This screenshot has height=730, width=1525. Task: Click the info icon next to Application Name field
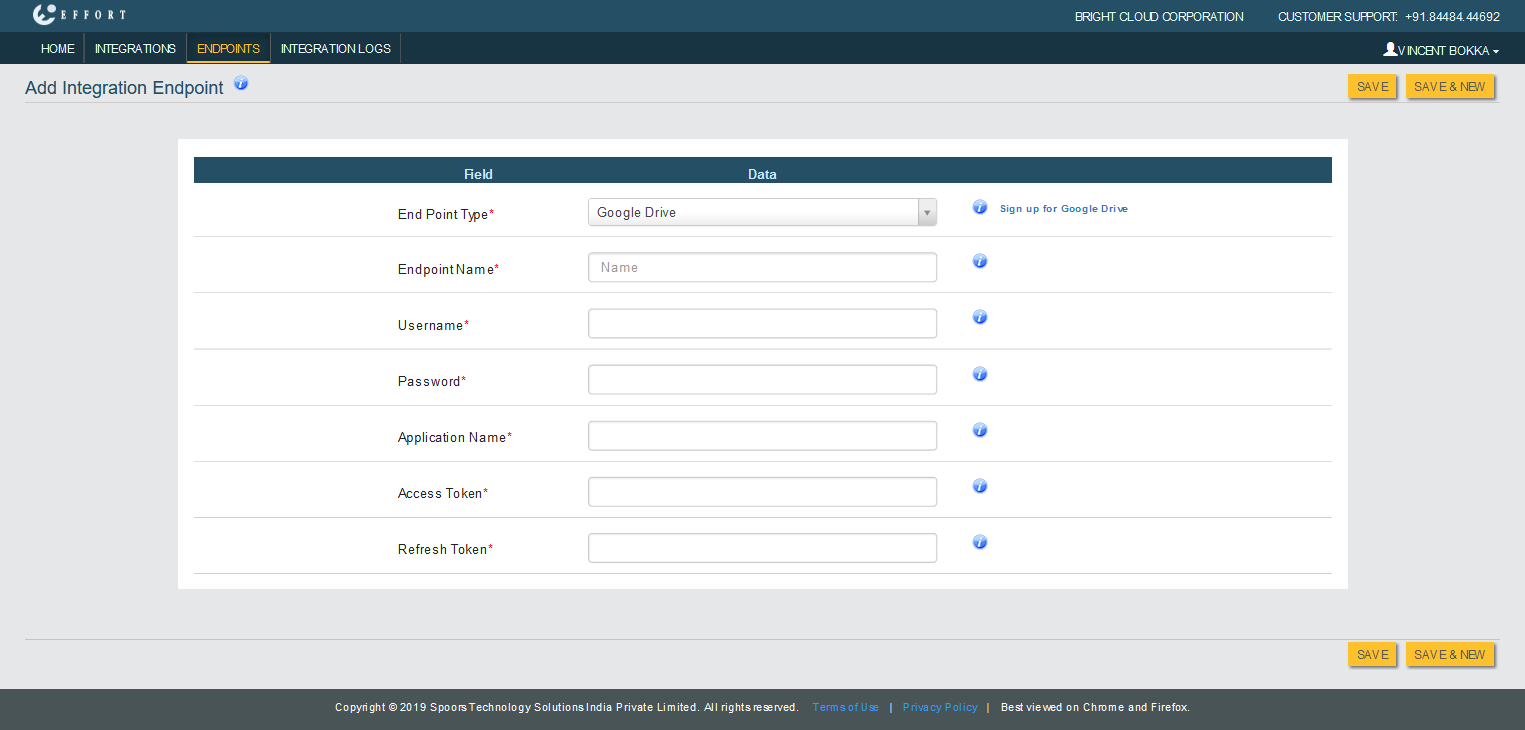pos(980,430)
